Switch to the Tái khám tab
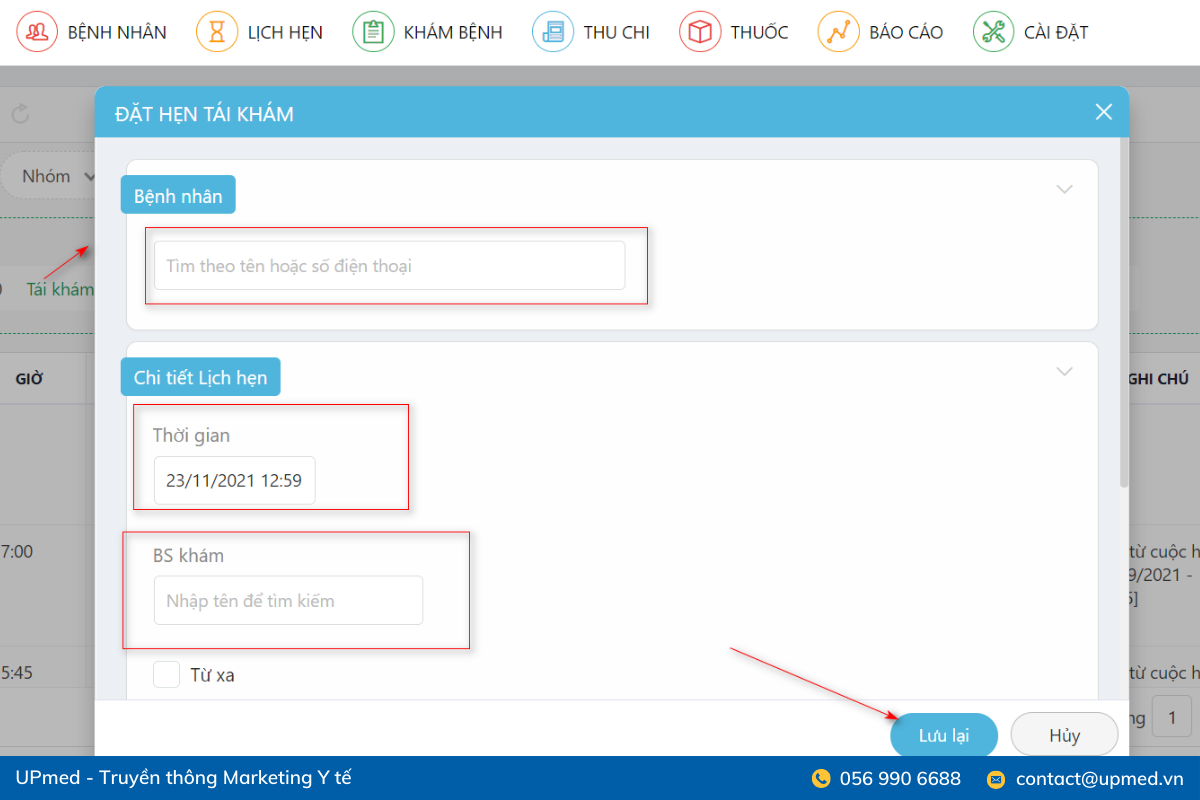Image resolution: width=1200 pixels, height=800 pixels. click(60, 290)
